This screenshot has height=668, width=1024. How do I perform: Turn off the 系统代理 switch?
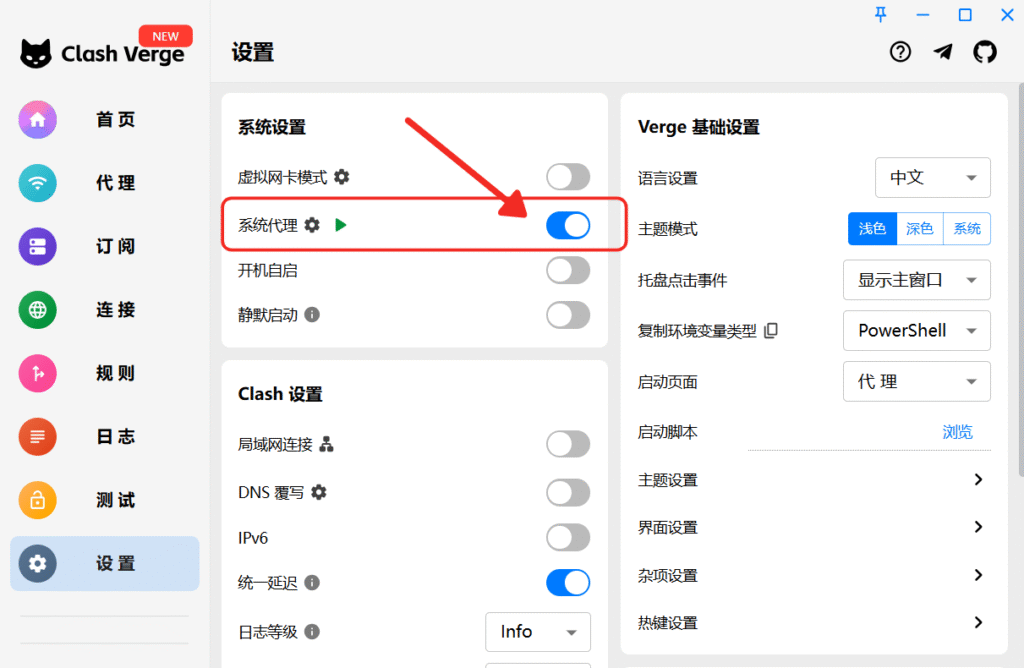coord(568,226)
